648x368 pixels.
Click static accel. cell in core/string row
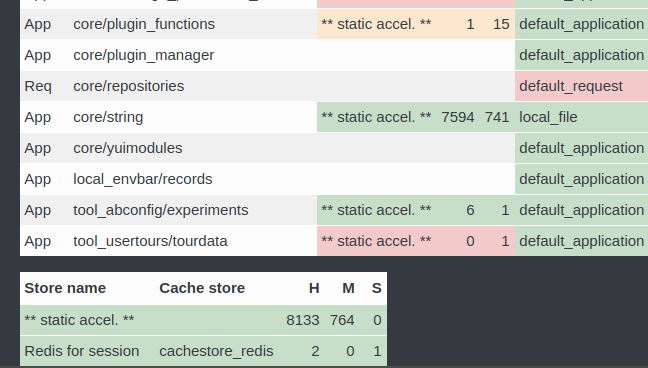pyautogui.click(x=376, y=117)
